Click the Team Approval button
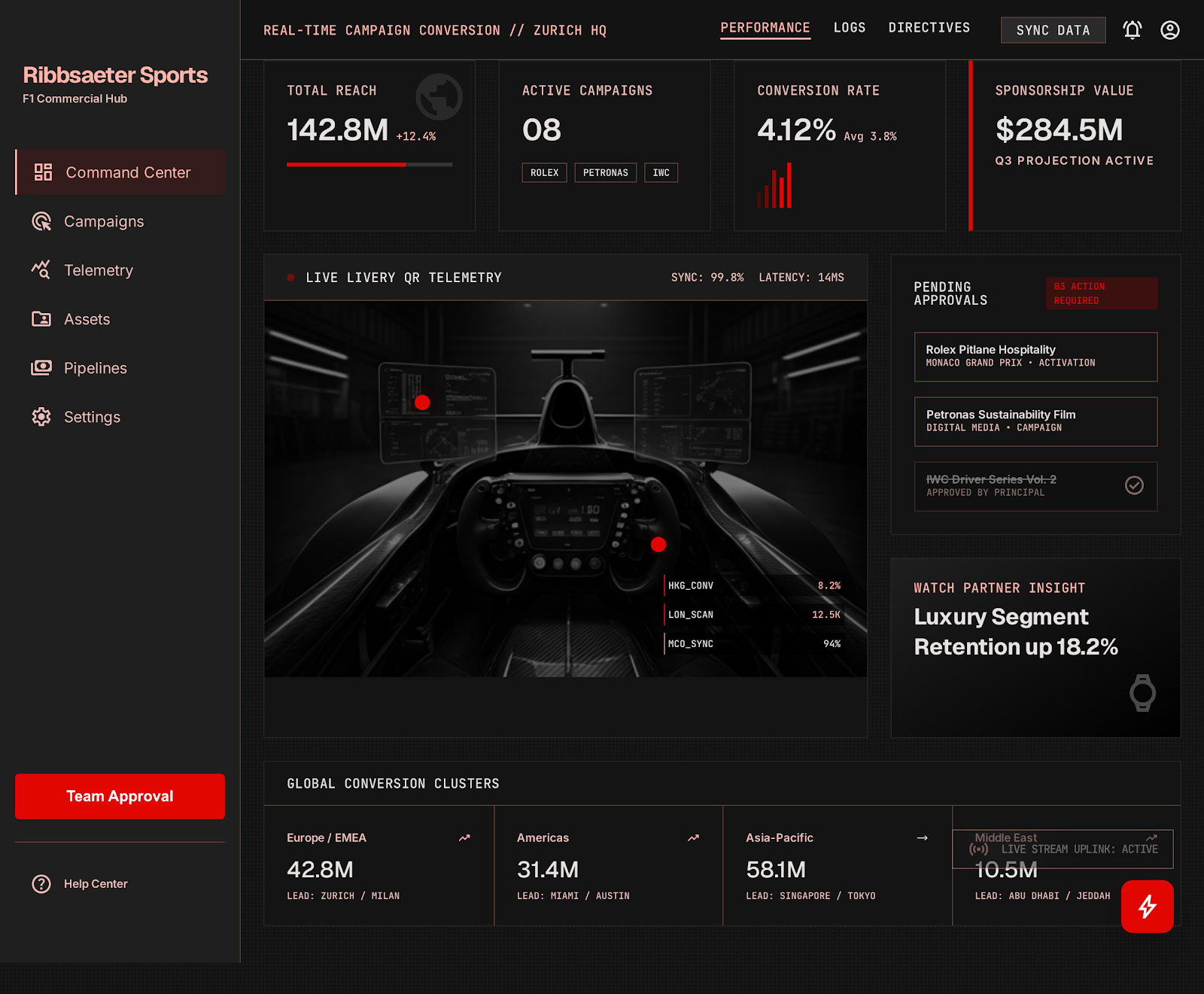Viewport: 1204px width, 994px height. click(120, 796)
